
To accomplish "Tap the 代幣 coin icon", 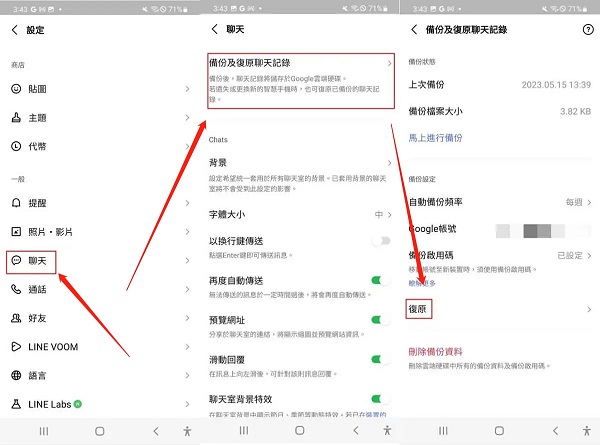I will click(16, 146).
